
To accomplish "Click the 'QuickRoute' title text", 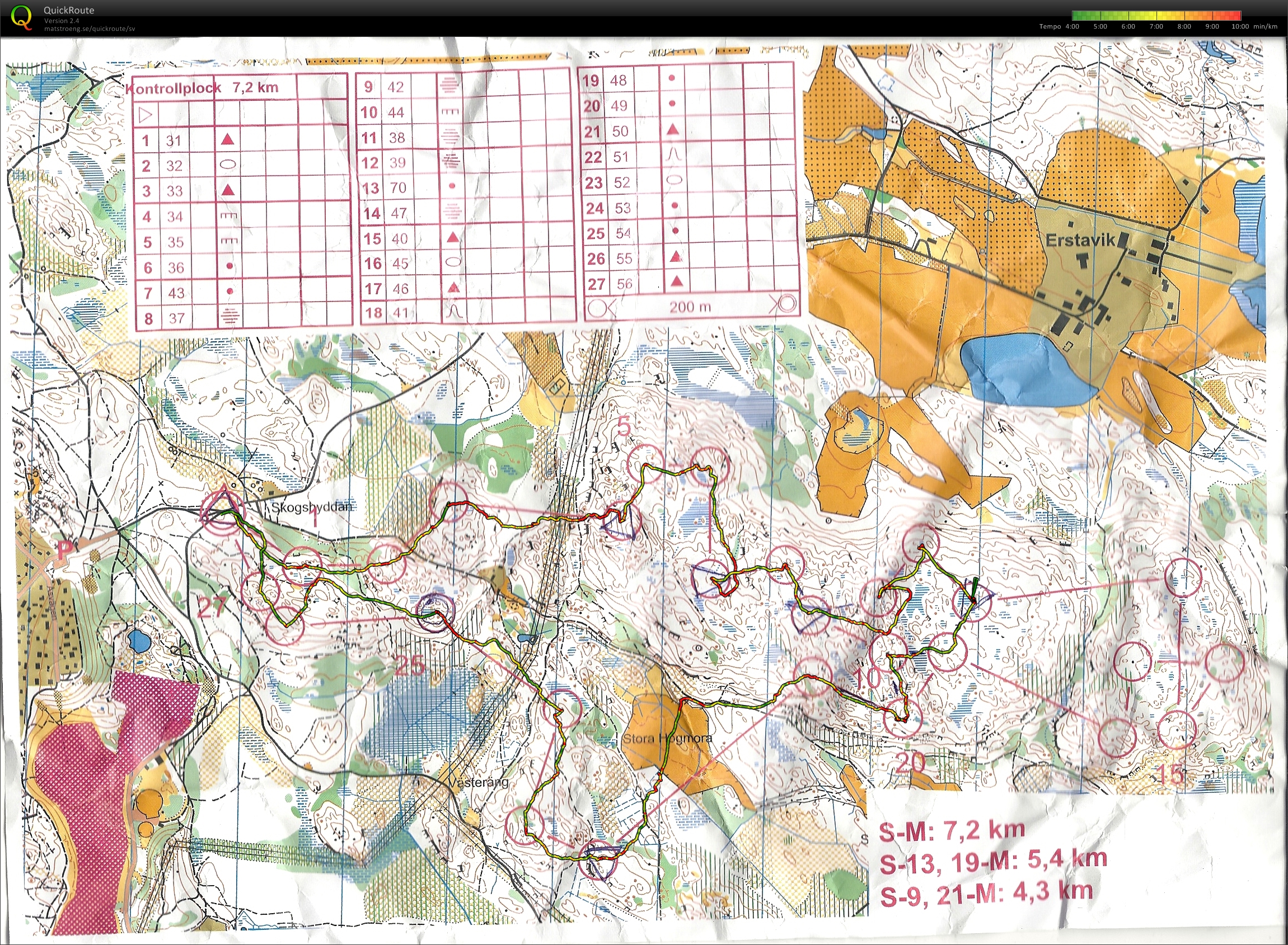I will click(69, 10).
